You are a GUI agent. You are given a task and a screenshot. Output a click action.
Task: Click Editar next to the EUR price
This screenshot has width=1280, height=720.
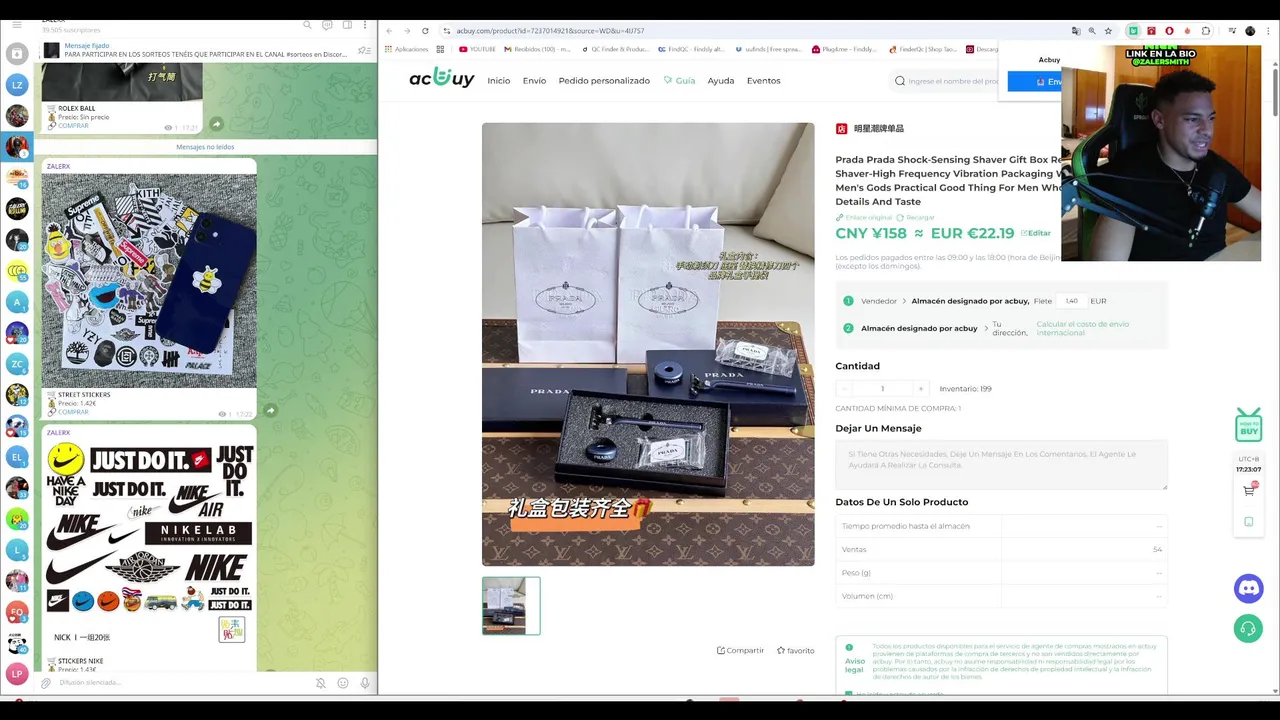tap(1036, 233)
